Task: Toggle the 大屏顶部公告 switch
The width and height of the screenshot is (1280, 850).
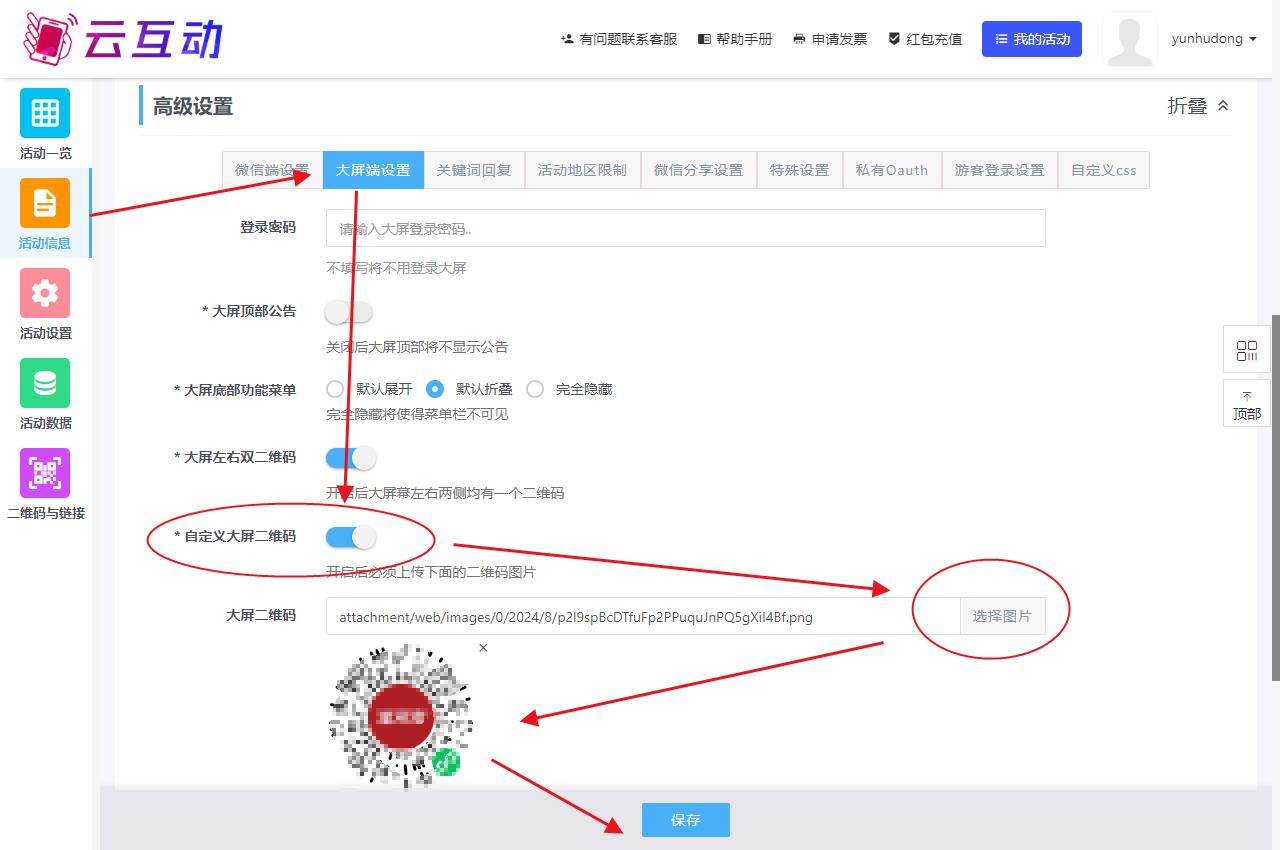Action: [x=349, y=312]
